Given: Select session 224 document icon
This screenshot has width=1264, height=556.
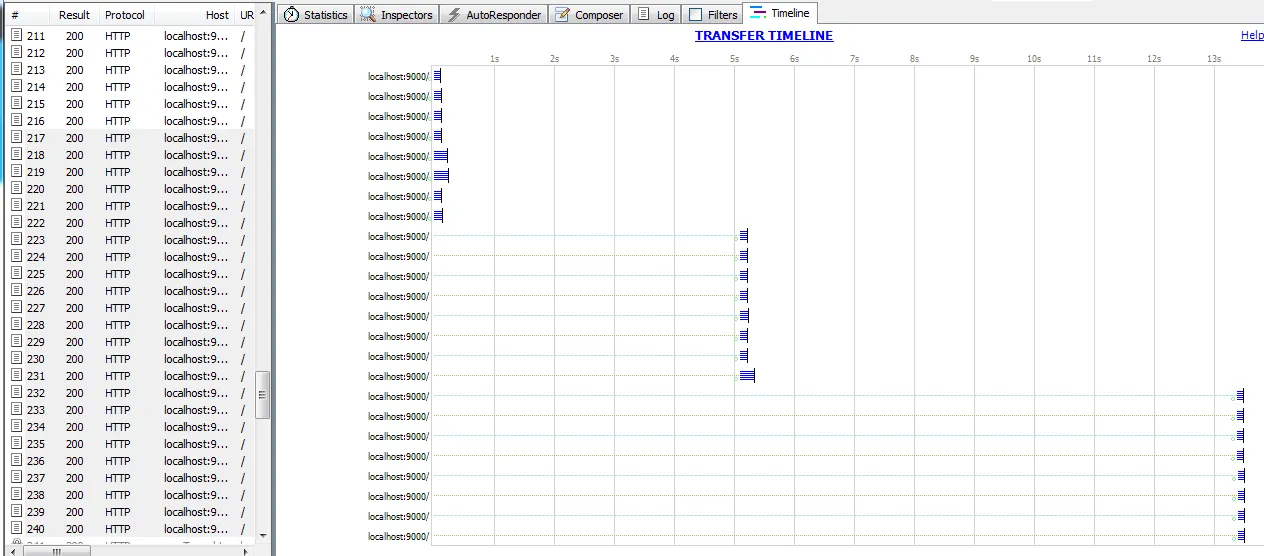Looking at the screenshot, I should [16, 257].
